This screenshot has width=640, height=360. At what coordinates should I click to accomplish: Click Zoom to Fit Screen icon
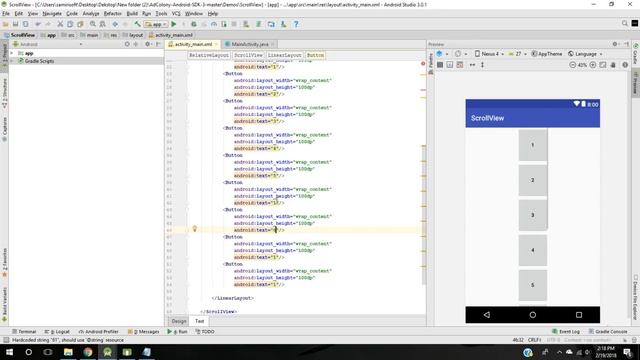point(603,65)
